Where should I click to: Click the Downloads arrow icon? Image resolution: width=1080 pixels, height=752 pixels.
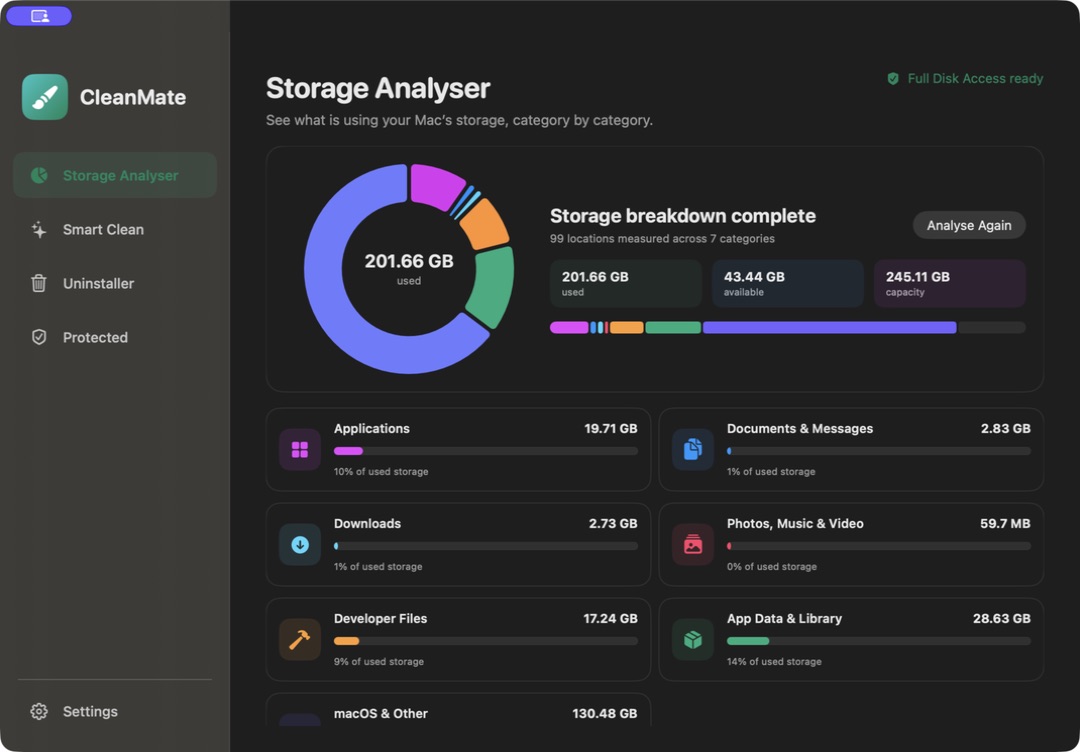coord(300,545)
